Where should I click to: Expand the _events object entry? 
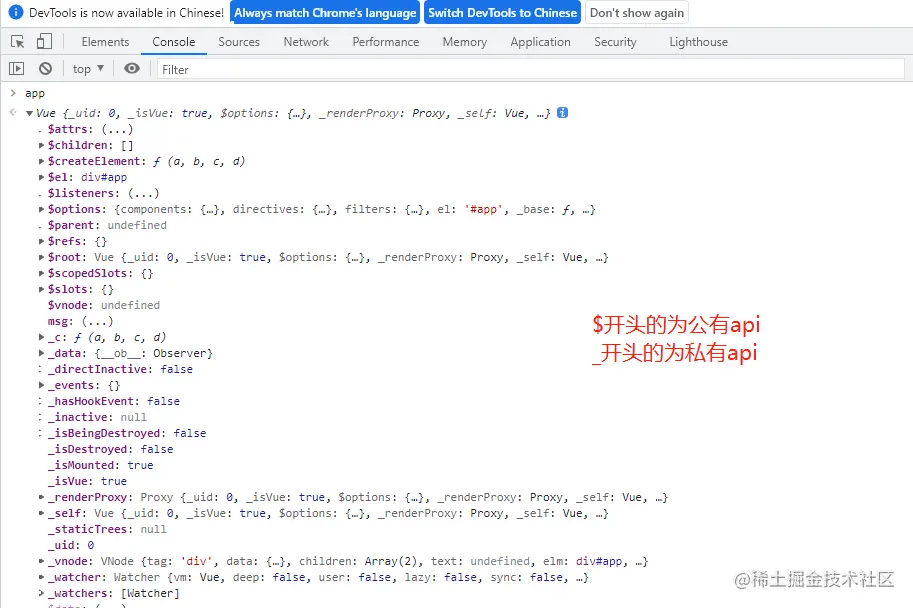click(x=41, y=385)
